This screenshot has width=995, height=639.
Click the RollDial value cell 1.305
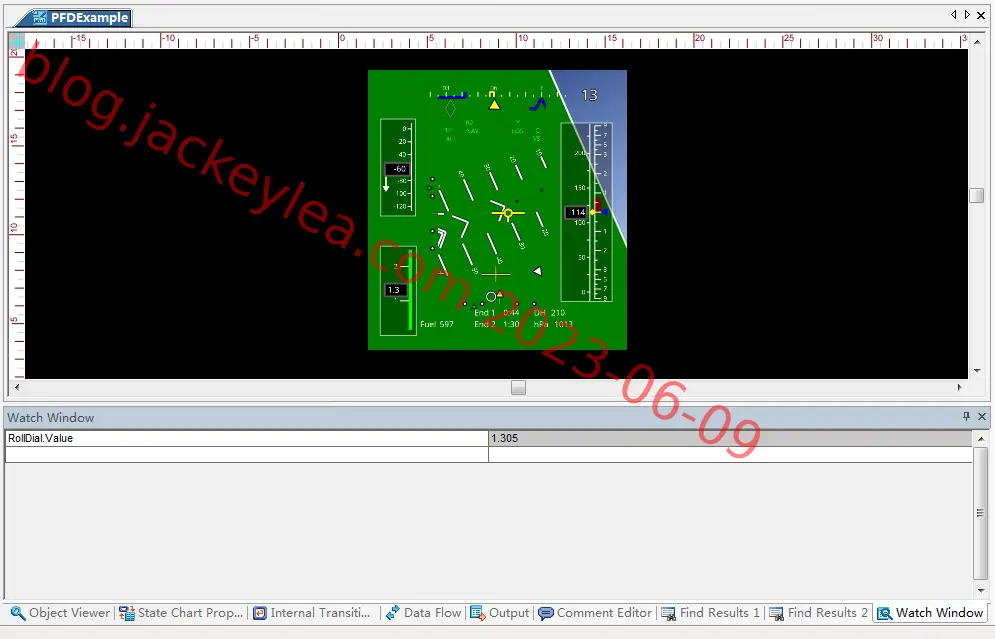730,438
